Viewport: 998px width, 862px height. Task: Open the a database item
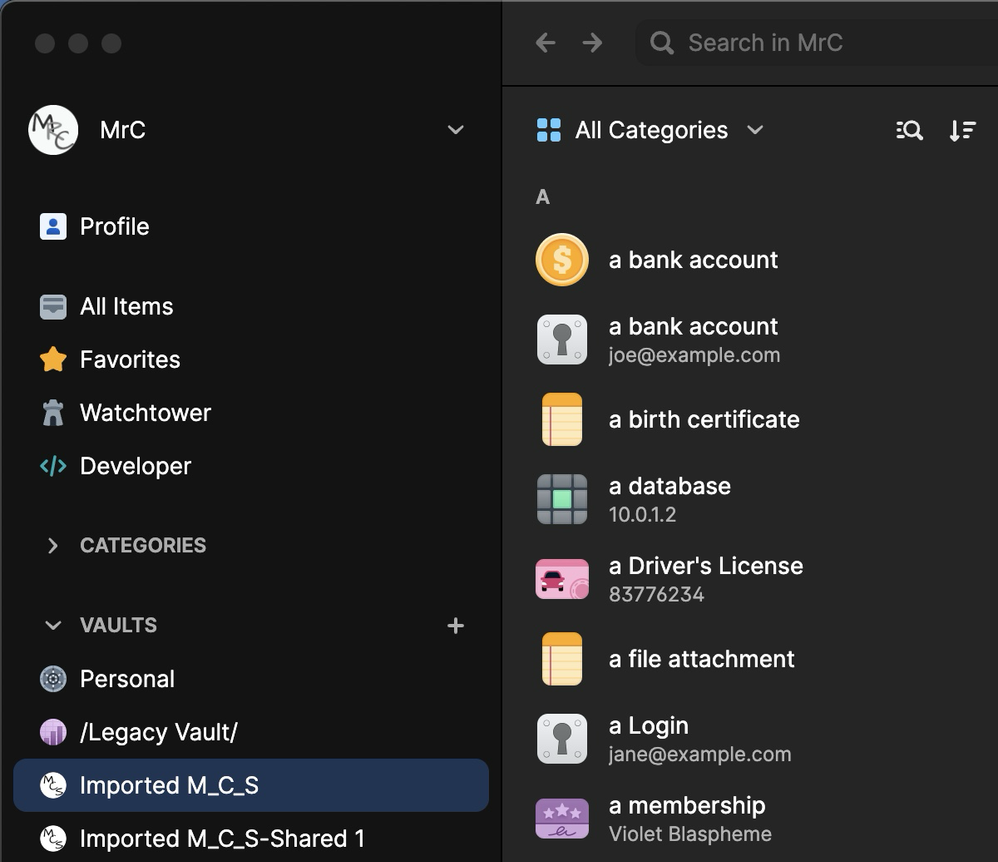click(669, 499)
